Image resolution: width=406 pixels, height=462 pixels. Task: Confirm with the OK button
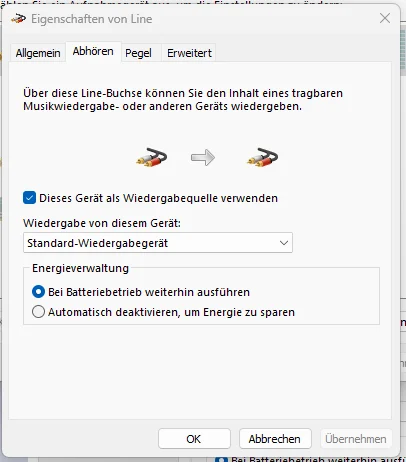194,439
